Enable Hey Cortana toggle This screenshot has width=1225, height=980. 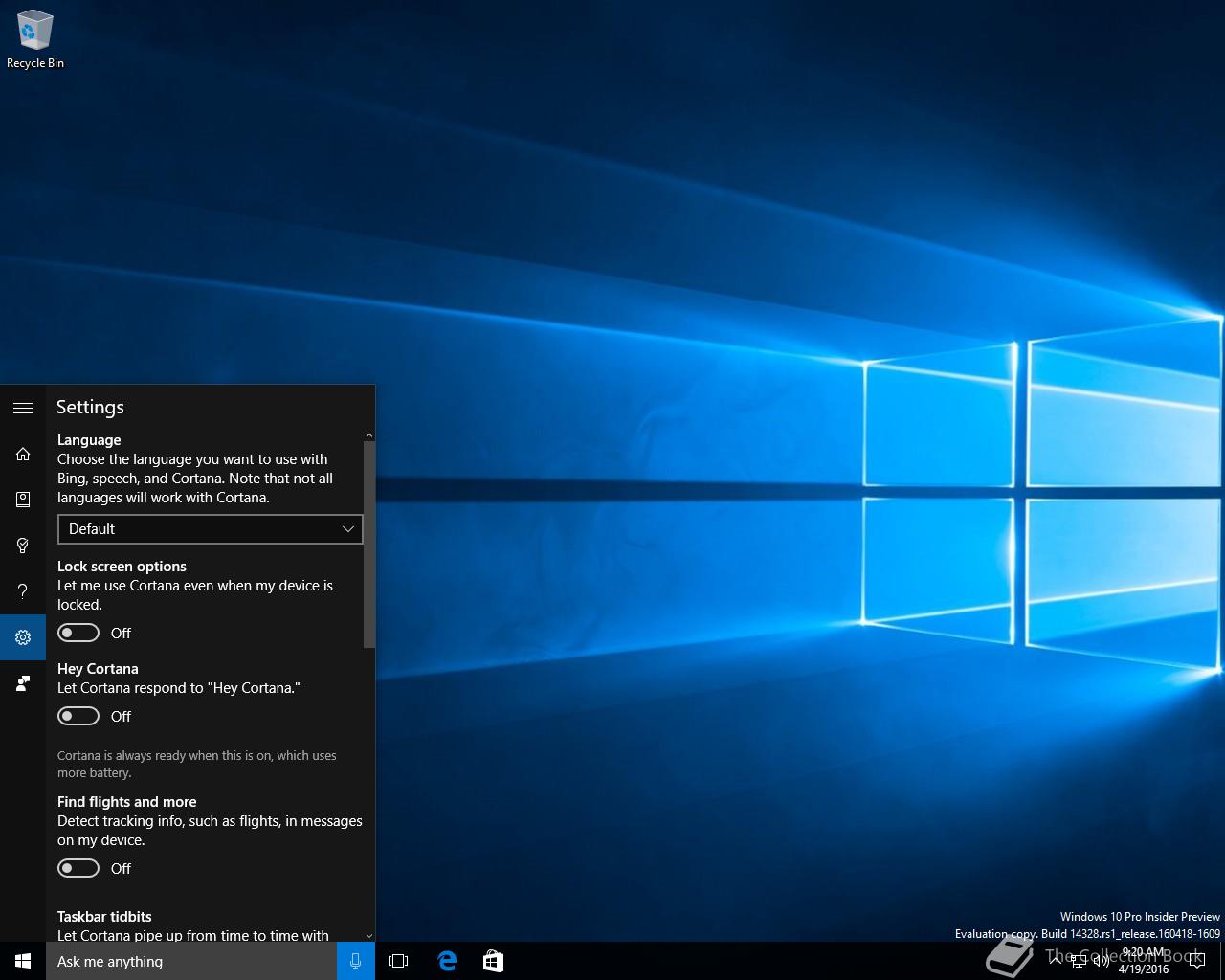(x=78, y=716)
